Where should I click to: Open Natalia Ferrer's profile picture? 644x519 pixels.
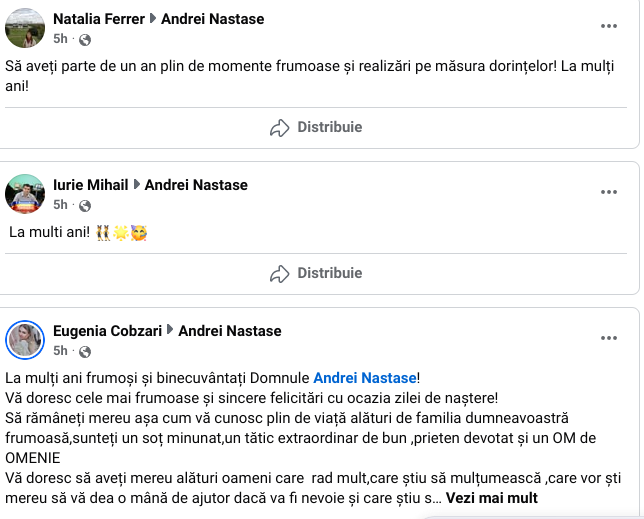click(x=25, y=28)
